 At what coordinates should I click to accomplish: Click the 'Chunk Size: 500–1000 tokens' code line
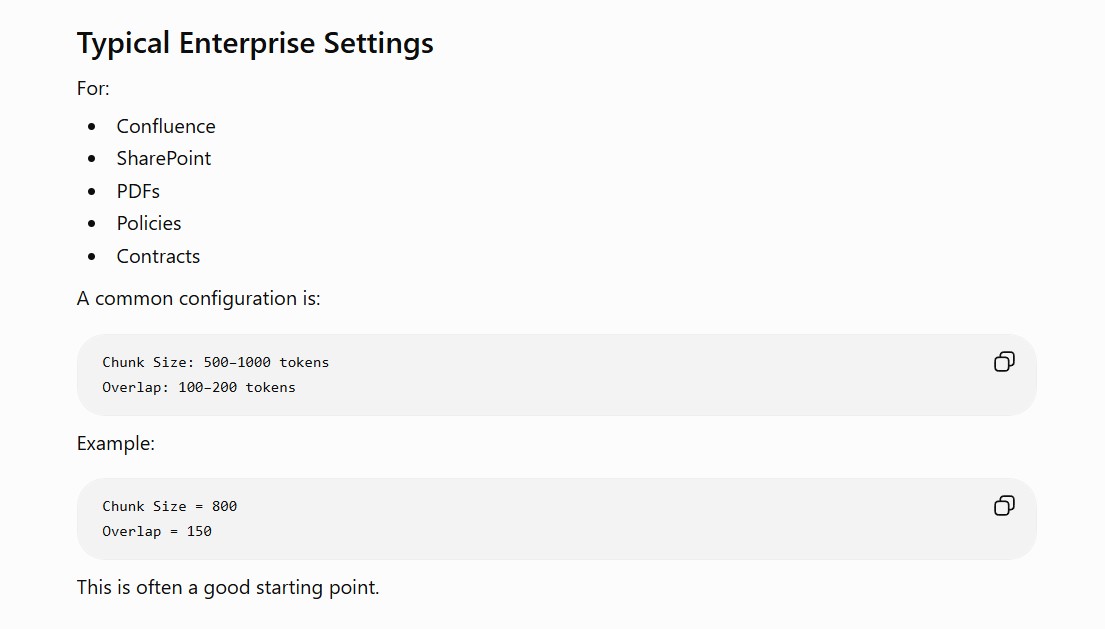(x=216, y=362)
